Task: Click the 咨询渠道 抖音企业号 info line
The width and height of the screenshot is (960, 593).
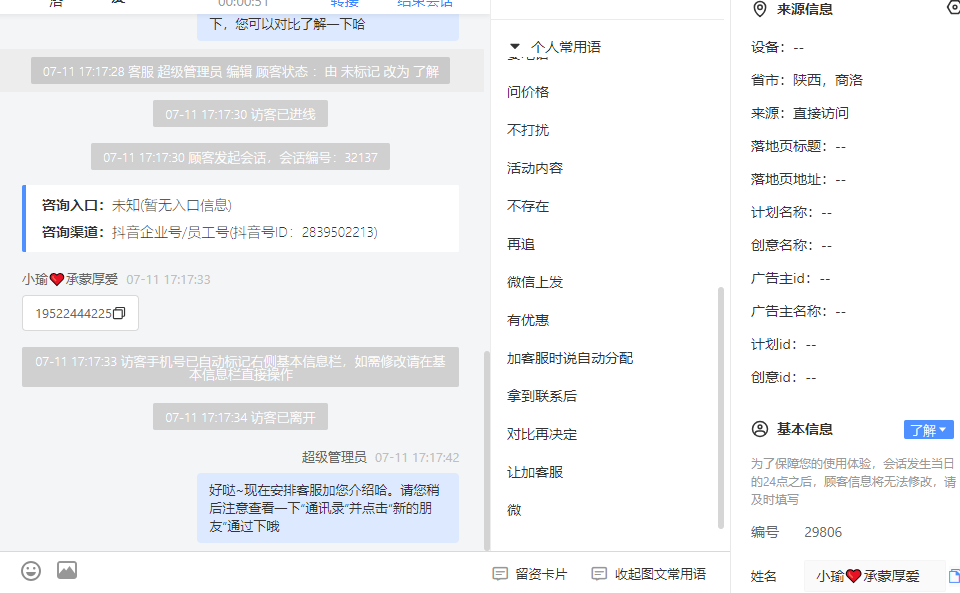Action: tap(209, 232)
